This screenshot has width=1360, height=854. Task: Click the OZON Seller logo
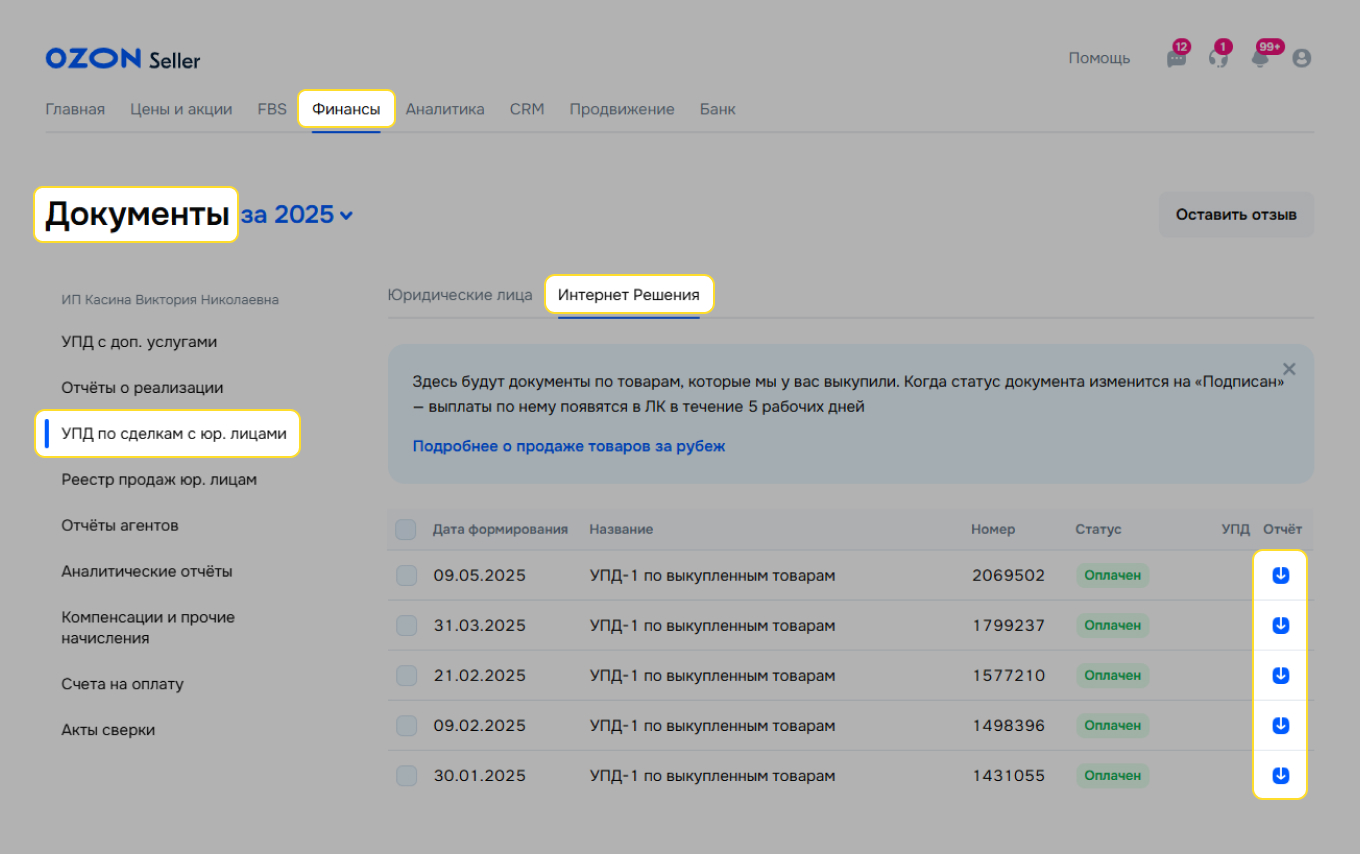click(123, 59)
